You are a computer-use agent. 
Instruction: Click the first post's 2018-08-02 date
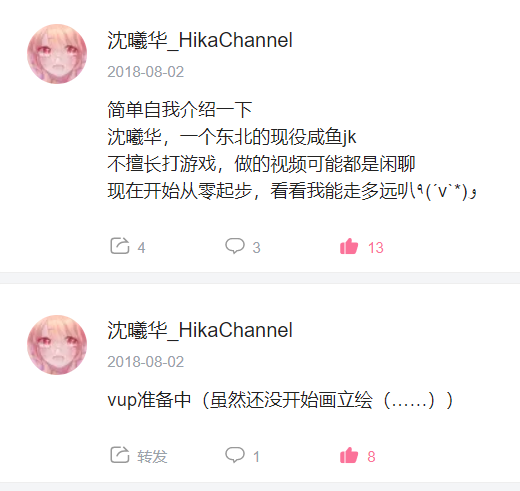[x=146, y=72]
